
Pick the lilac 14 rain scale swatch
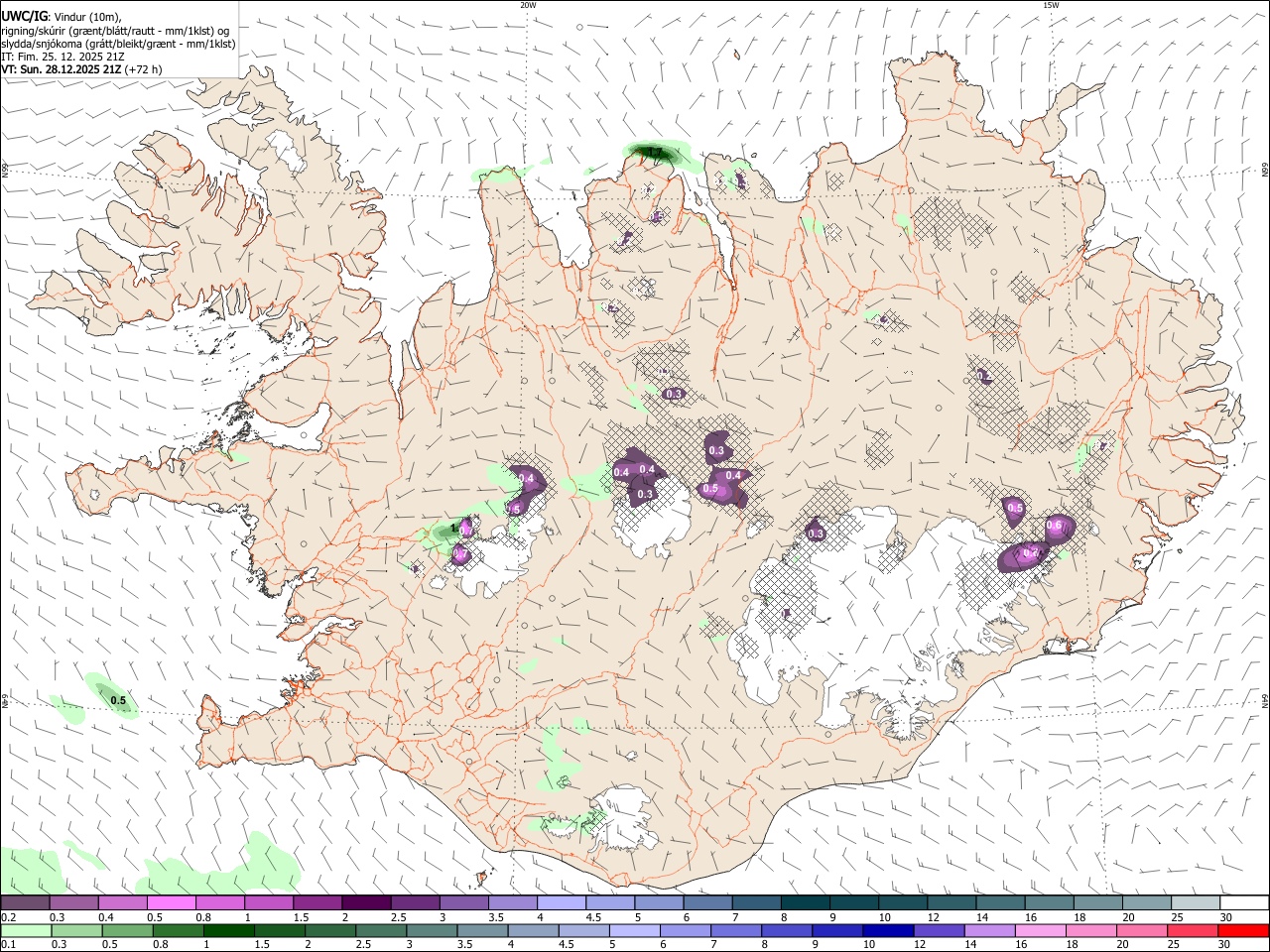coord(989,930)
